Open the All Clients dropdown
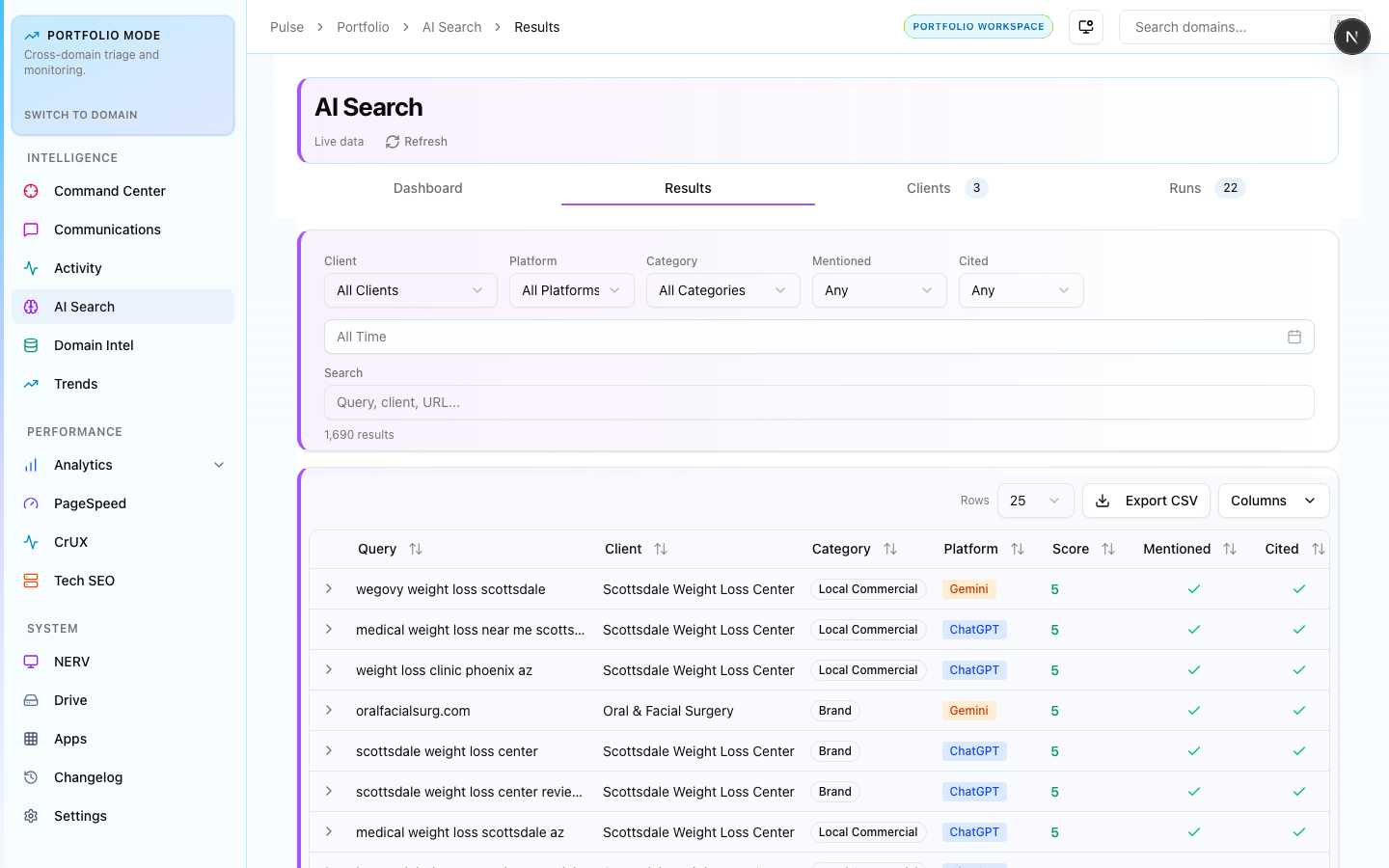The image size is (1389, 868). pyautogui.click(x=410, y=290)
